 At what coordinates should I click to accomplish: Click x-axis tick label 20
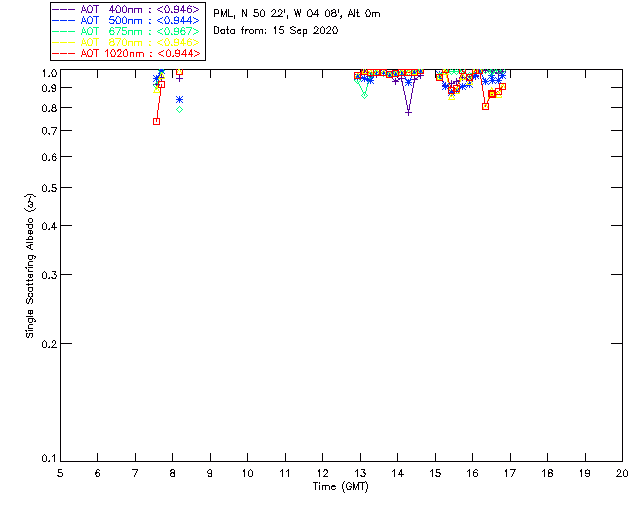pos(622,473)
